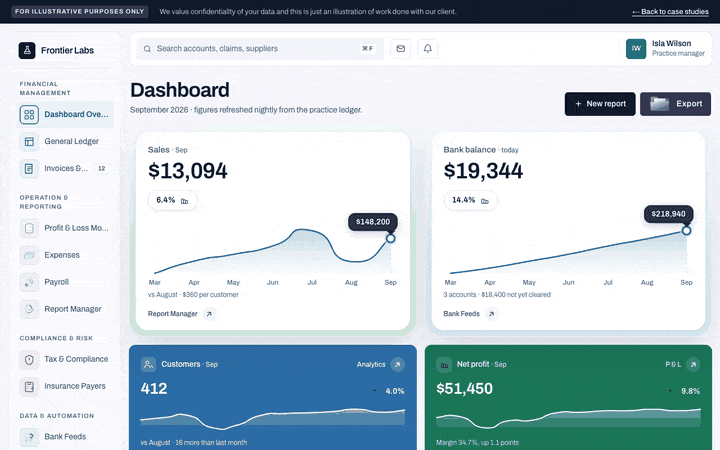Click the Analytics arrow icon on Customers card
The image size is (720, 450).
pyautogui.click(x=398, y=365)
